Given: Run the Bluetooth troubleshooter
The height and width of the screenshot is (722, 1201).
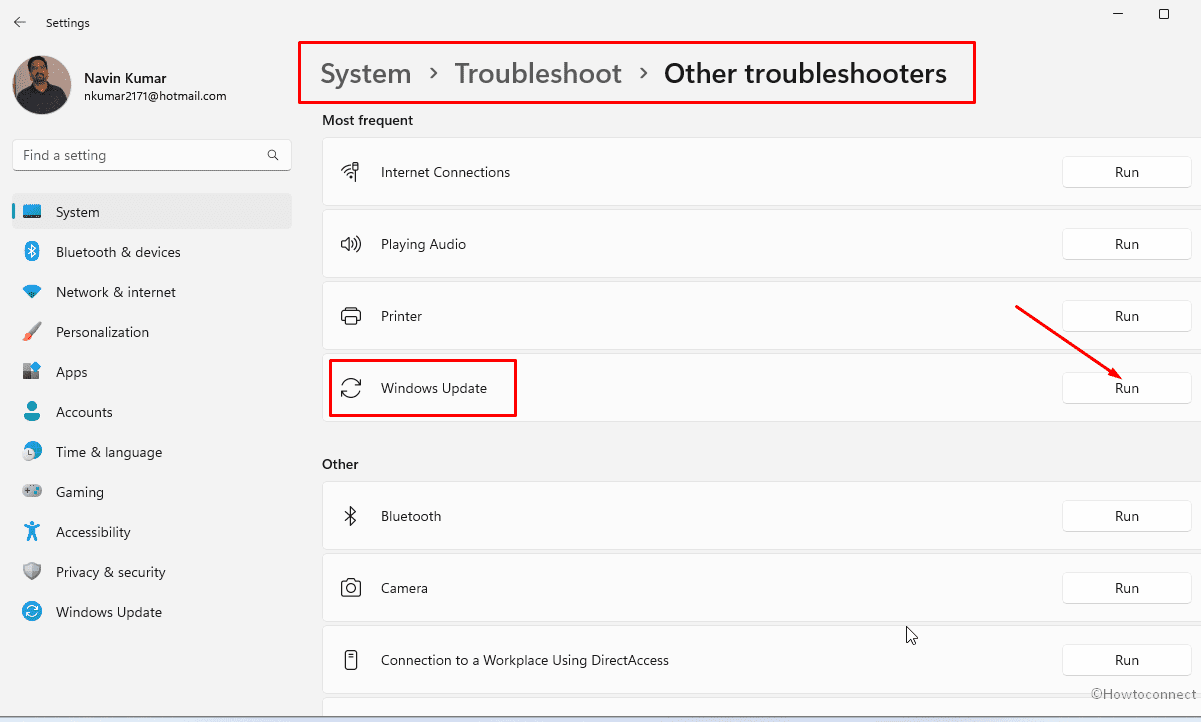Looking at the screenshot, I should point(1127,516).
